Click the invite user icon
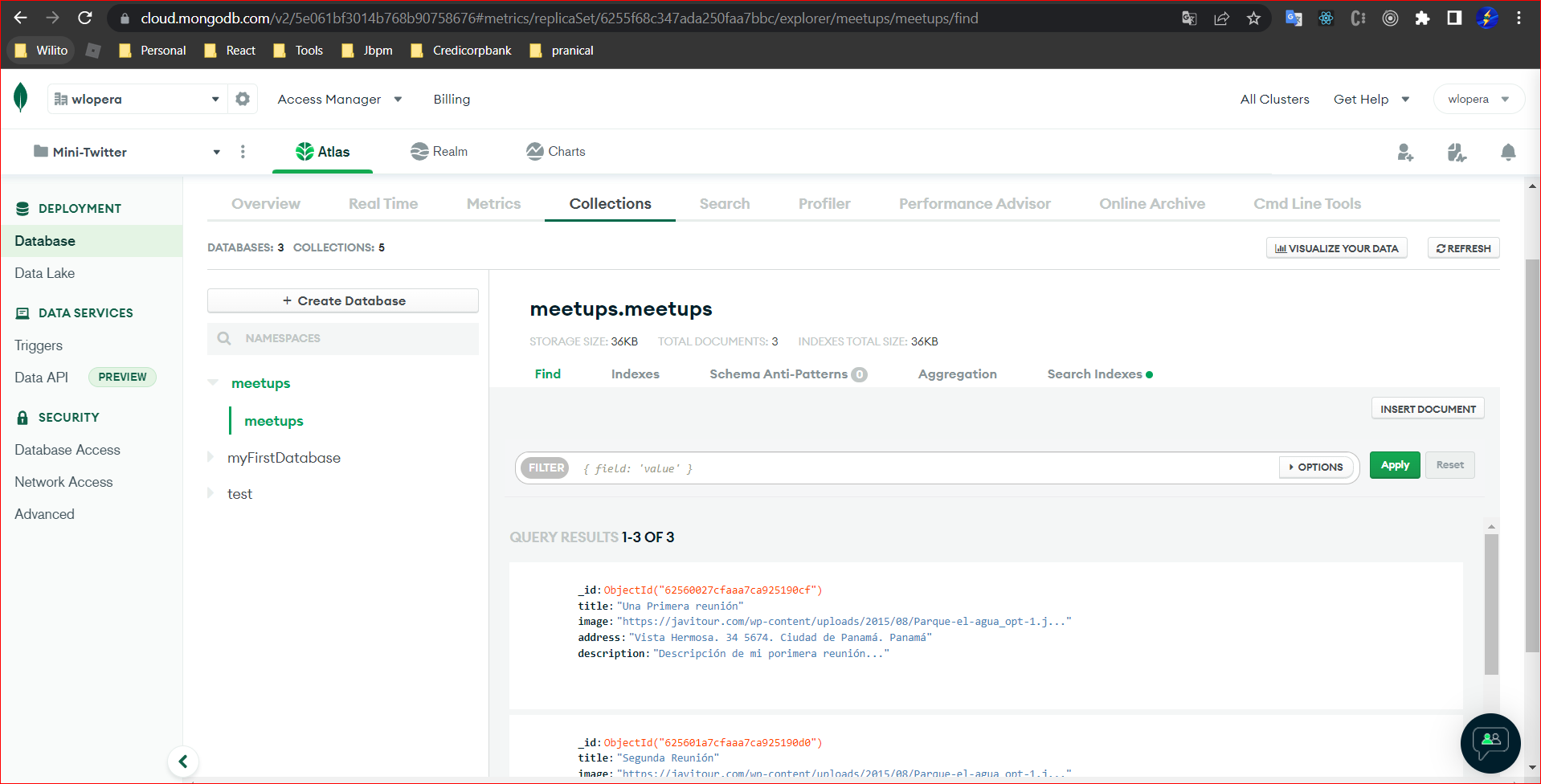1541x784 pixels. [1405, 153]
